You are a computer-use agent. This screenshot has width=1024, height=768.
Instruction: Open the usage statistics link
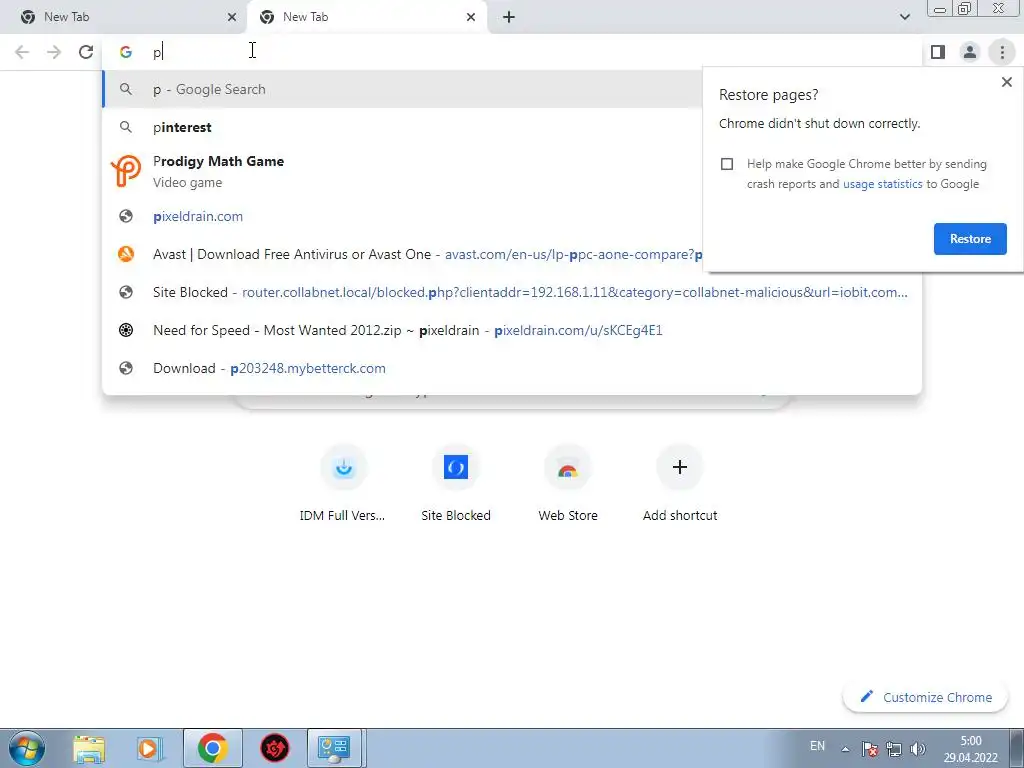(x=882, y=184)
